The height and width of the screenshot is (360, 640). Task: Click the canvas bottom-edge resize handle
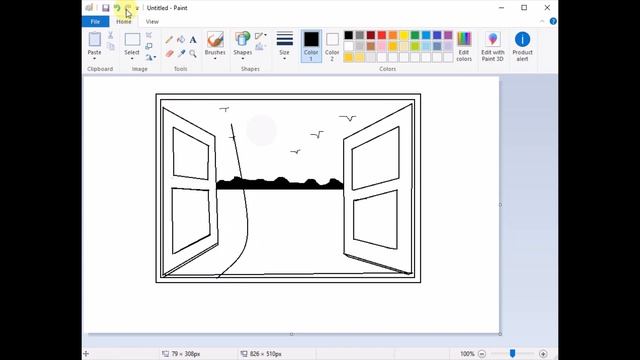pyautogui.click(x=292, y=334)
